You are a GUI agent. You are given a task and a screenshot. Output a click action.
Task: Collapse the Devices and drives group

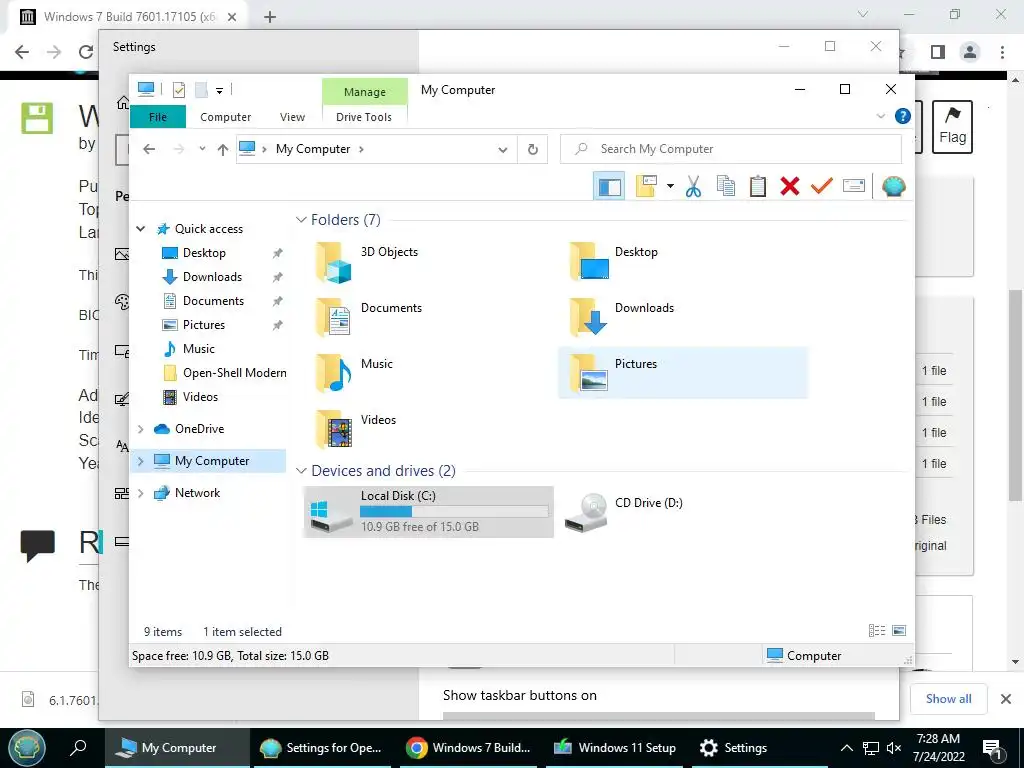(301, 471)
